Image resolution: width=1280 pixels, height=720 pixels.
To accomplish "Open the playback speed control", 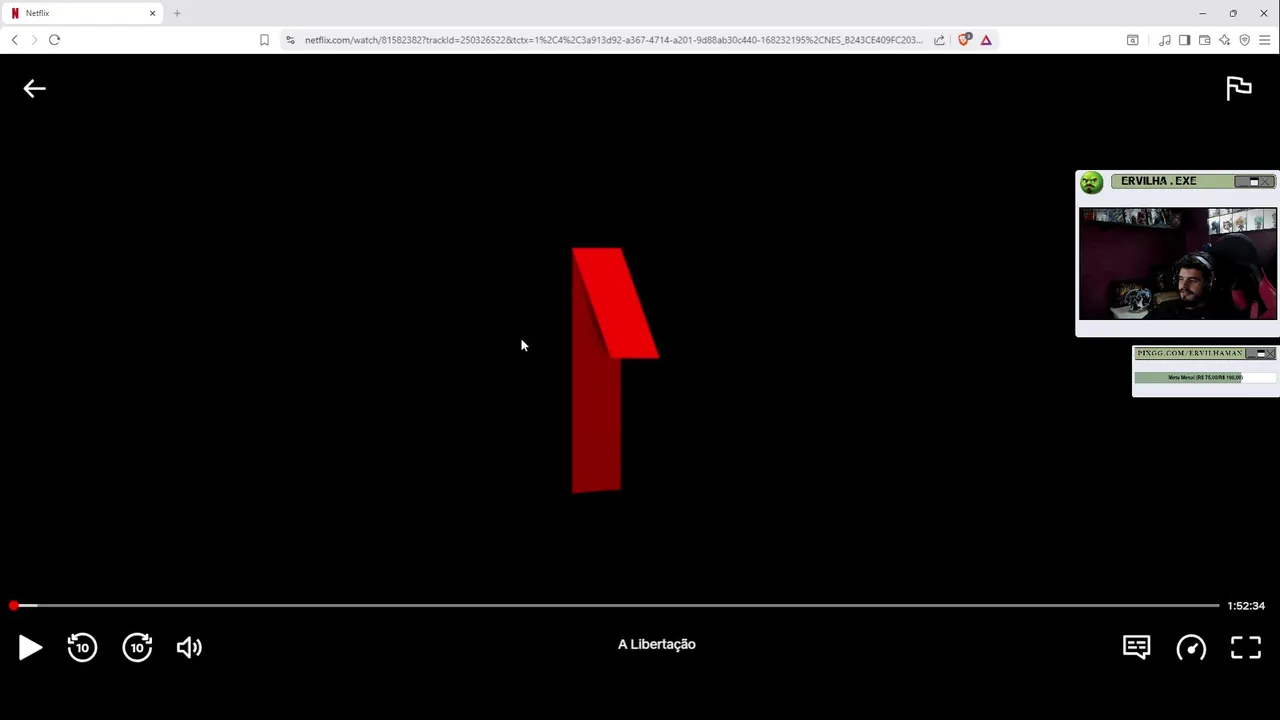I will [x=1191, y=648].
